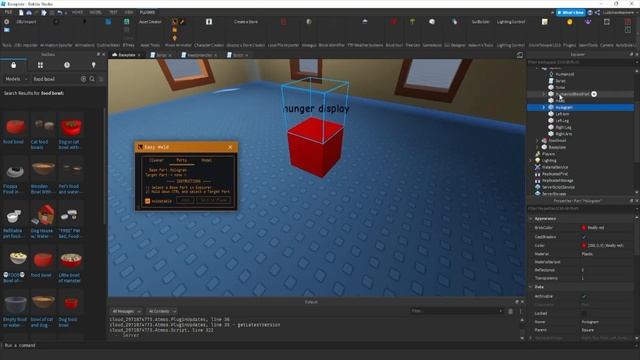Open the Load File Importer red icon
Image resolution: width=640 pixels, height=360 pixels.
click(x=283, y=22)
